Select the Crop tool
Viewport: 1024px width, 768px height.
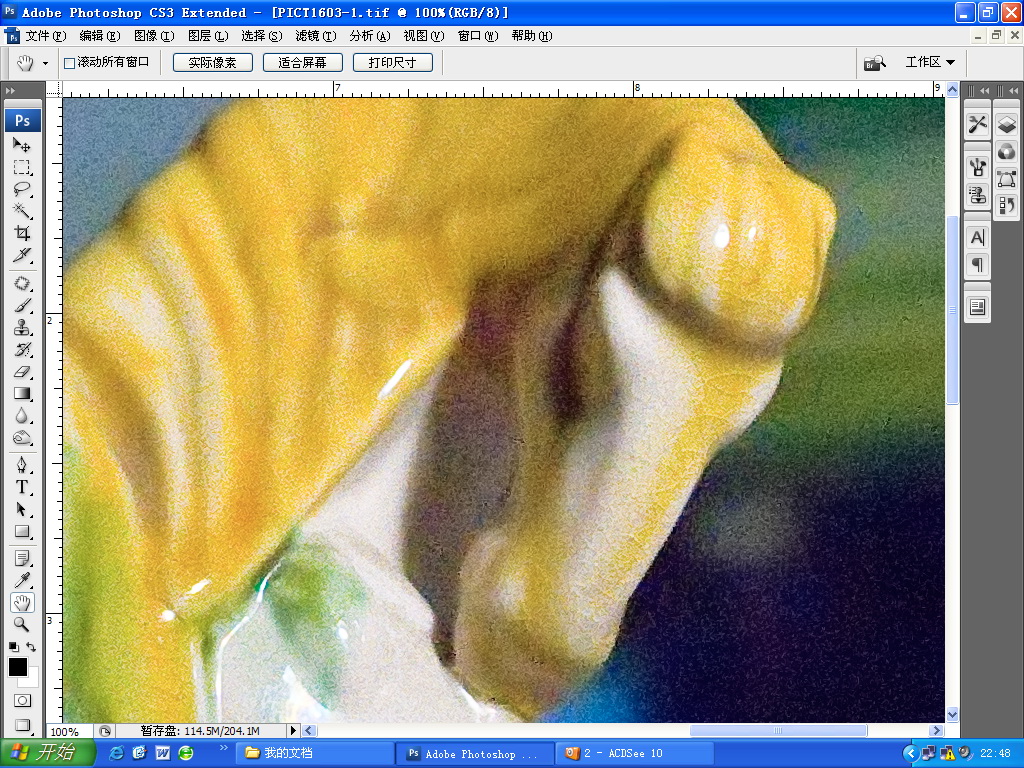[x=22, y=233]
